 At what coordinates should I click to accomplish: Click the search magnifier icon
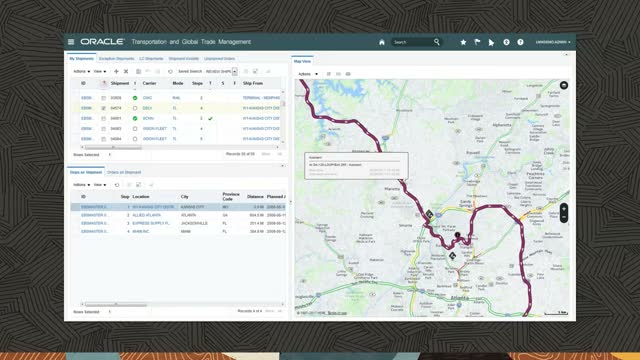(x=437, y=42)
